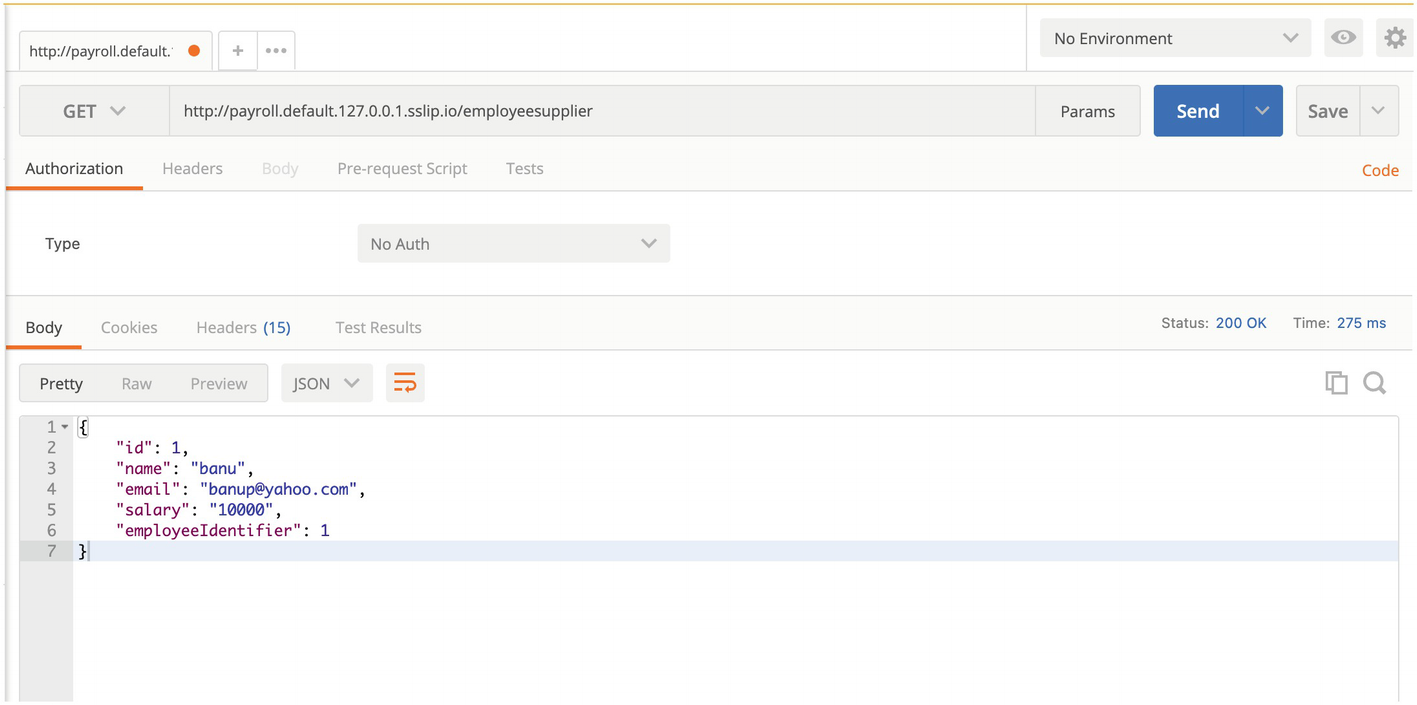This screenshot has width=1417, height=705.
Task: Open the JSON format dropdown
Action: tap(326, 383)
